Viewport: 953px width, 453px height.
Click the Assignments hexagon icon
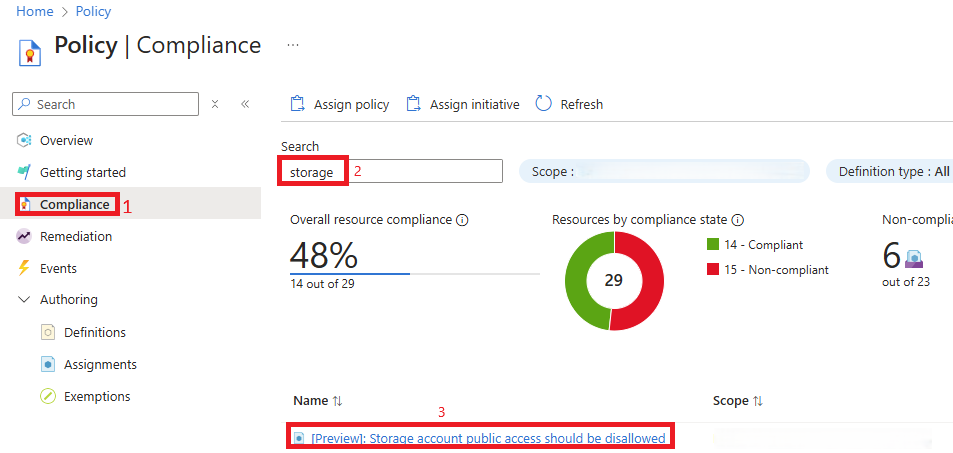[48, 364]
